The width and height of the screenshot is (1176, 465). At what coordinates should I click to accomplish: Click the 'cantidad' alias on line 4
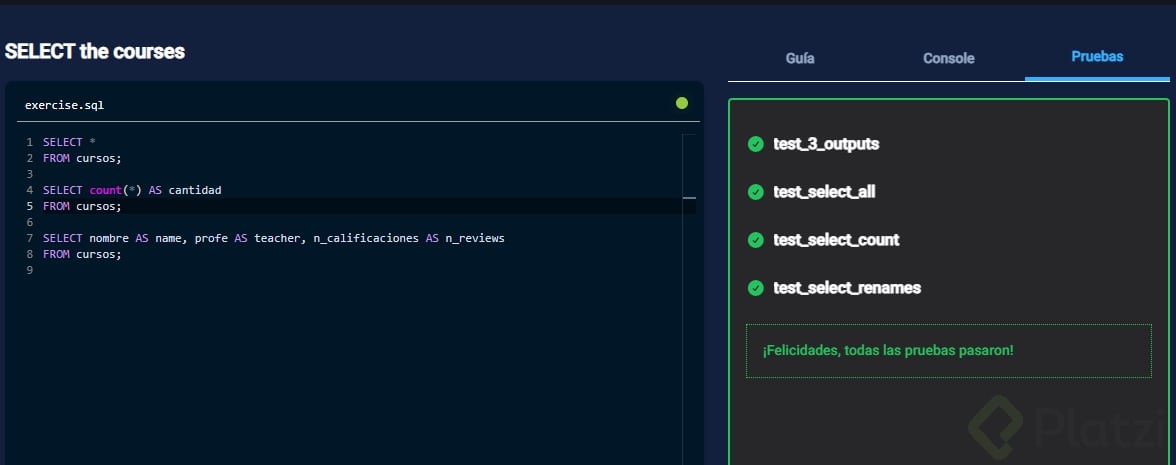(195, 190)
